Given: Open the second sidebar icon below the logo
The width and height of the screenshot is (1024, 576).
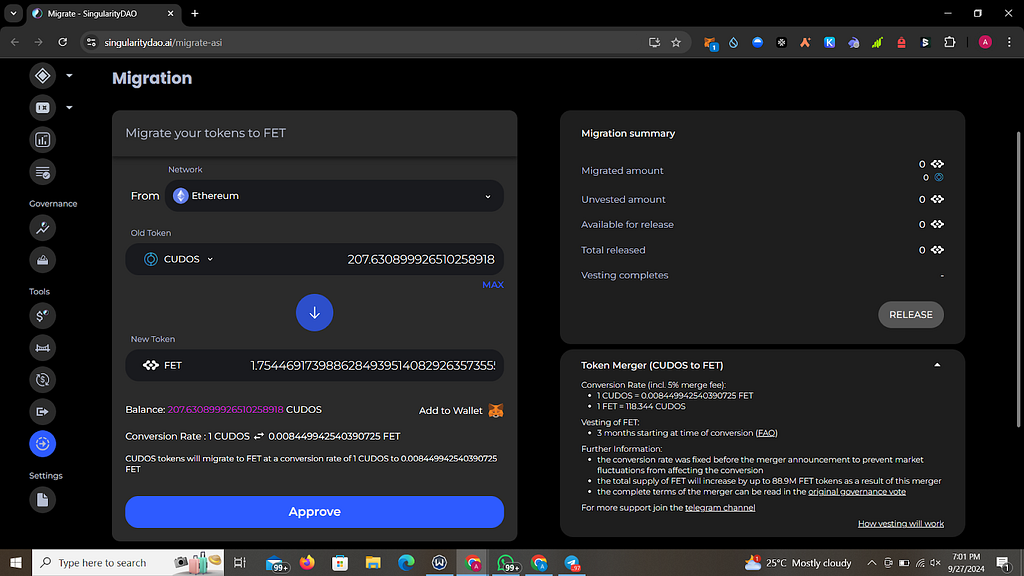Looking at the screenshot, I should 42,108.
